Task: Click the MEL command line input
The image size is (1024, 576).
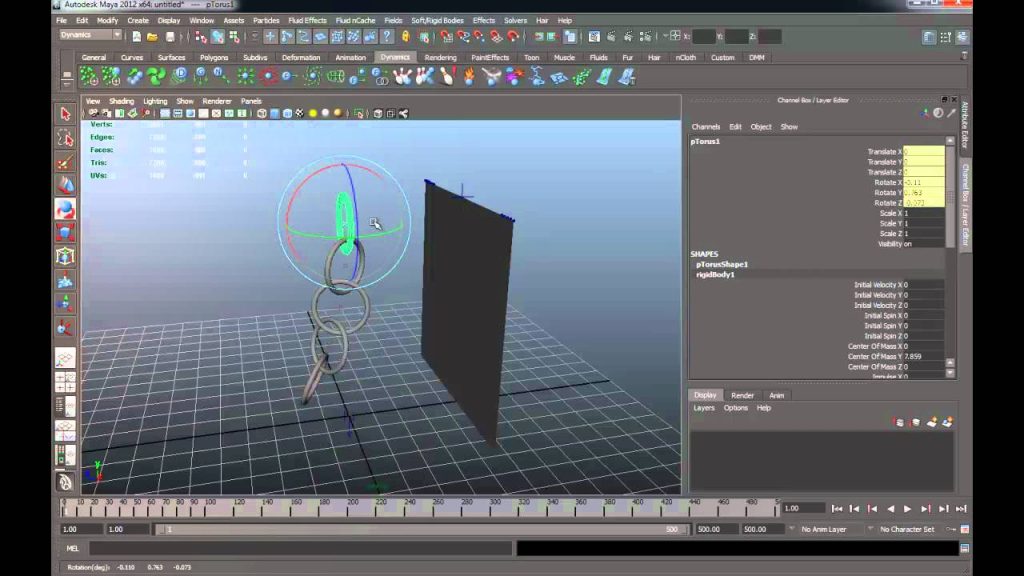Action: point(300,549)
